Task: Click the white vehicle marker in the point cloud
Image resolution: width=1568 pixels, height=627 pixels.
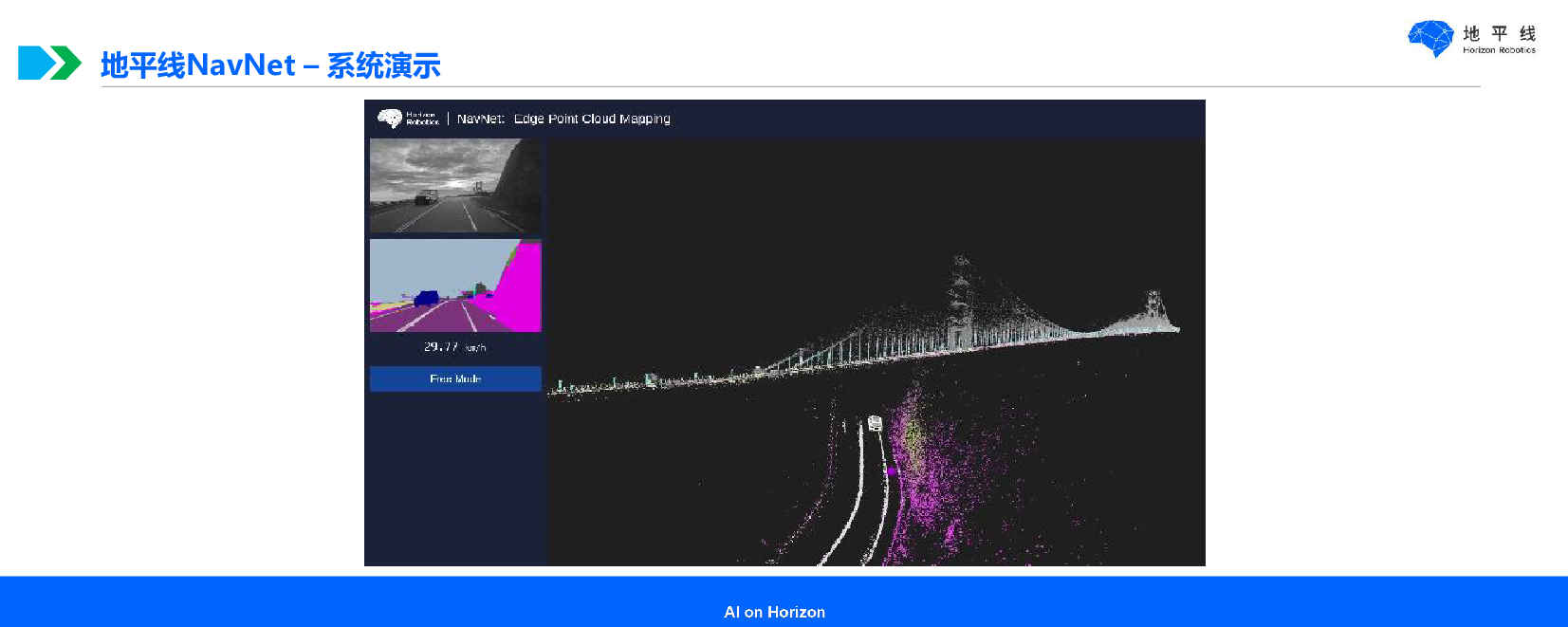Action: pos(875,423)
